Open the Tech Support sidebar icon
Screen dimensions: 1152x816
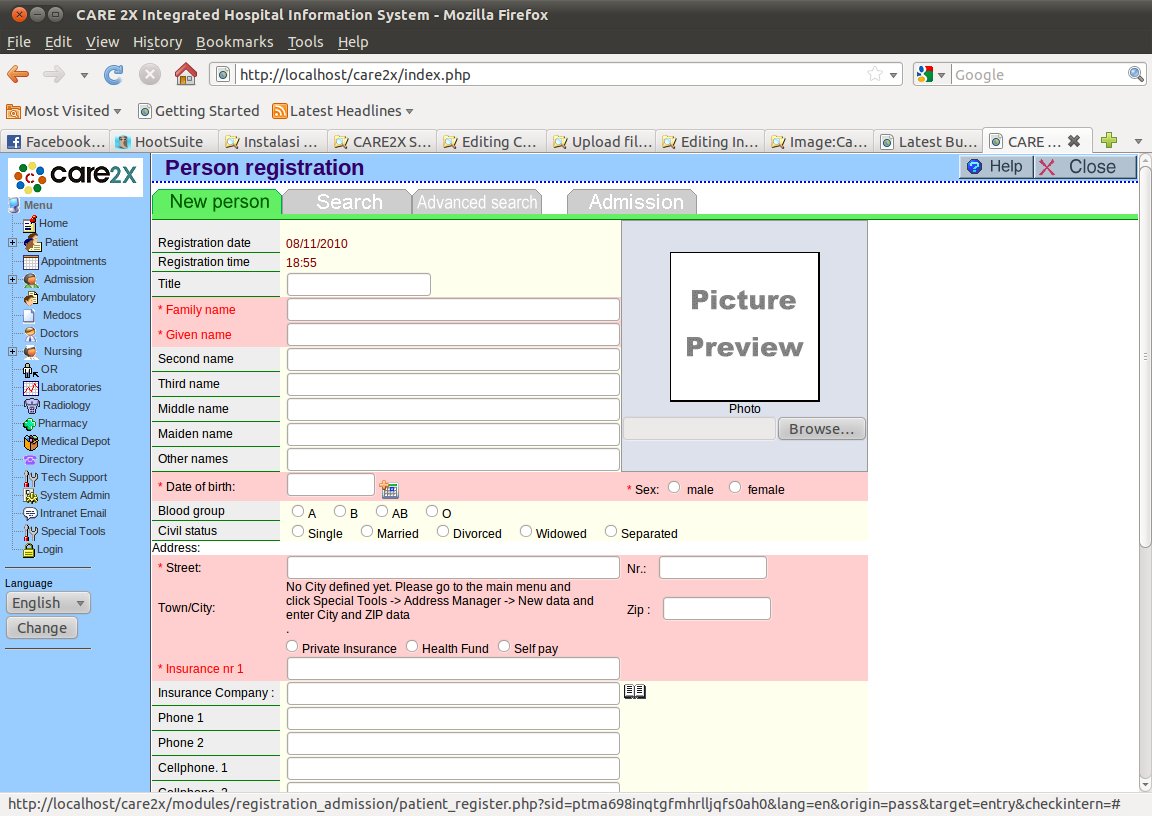coord(31,478)
